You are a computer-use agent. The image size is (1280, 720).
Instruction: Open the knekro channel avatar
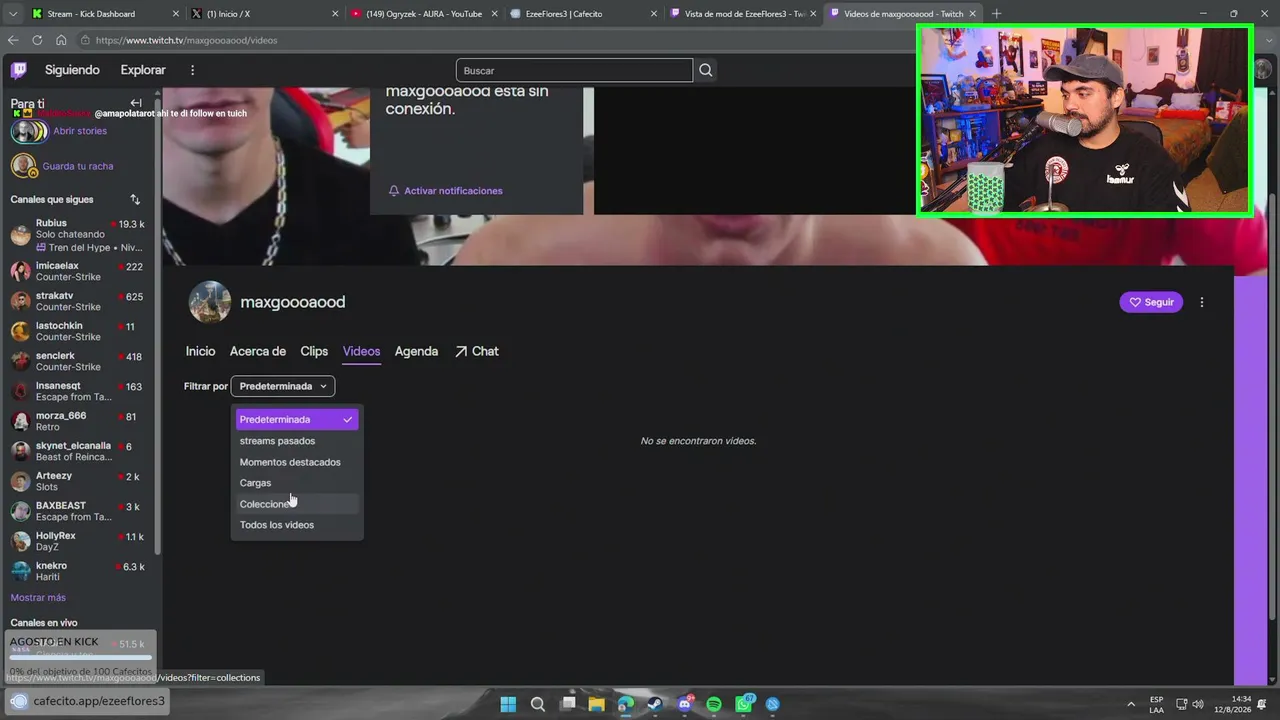(21, 571)
